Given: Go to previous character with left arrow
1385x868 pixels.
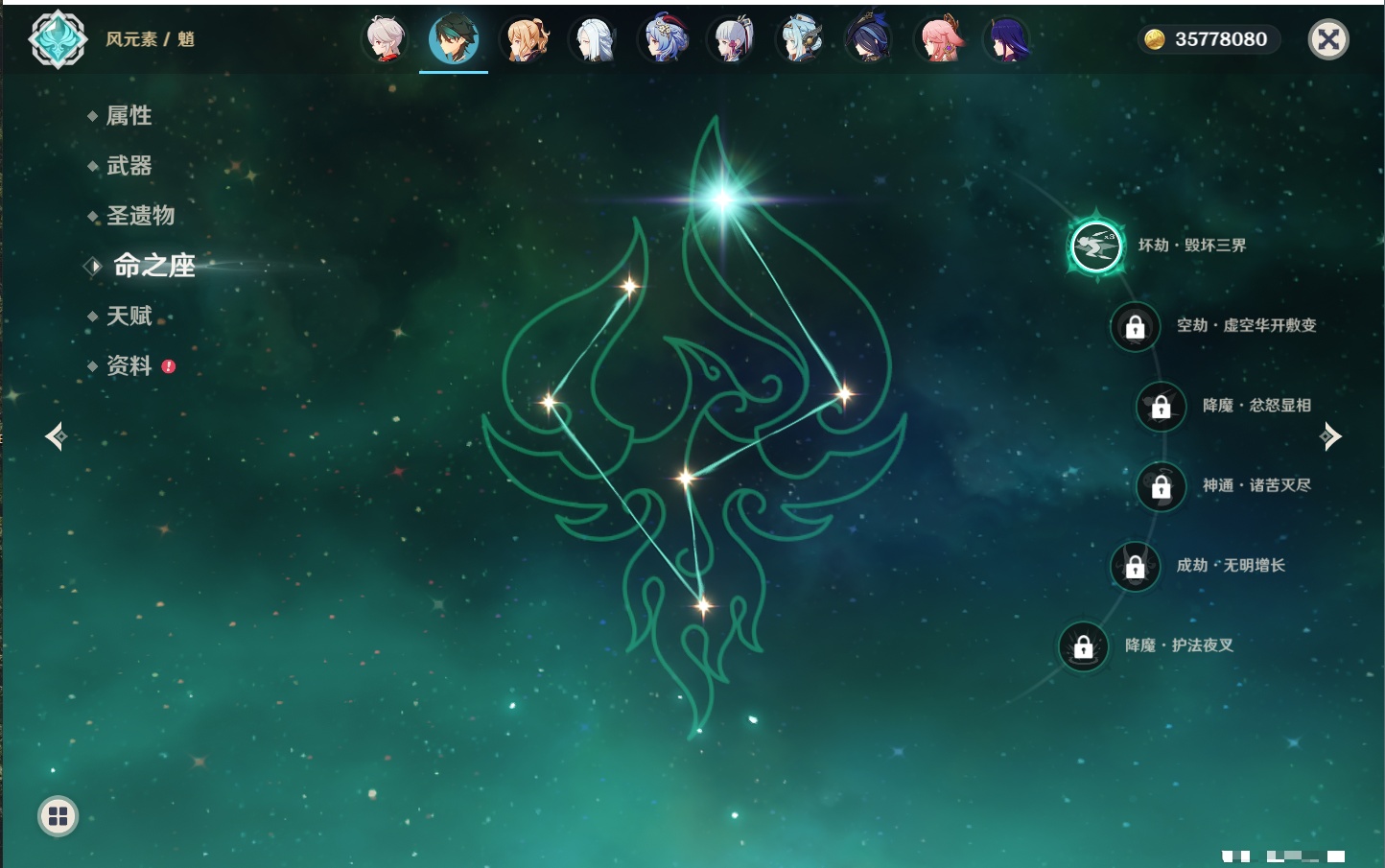Looking at the screenshot, I should click(56, 436).
